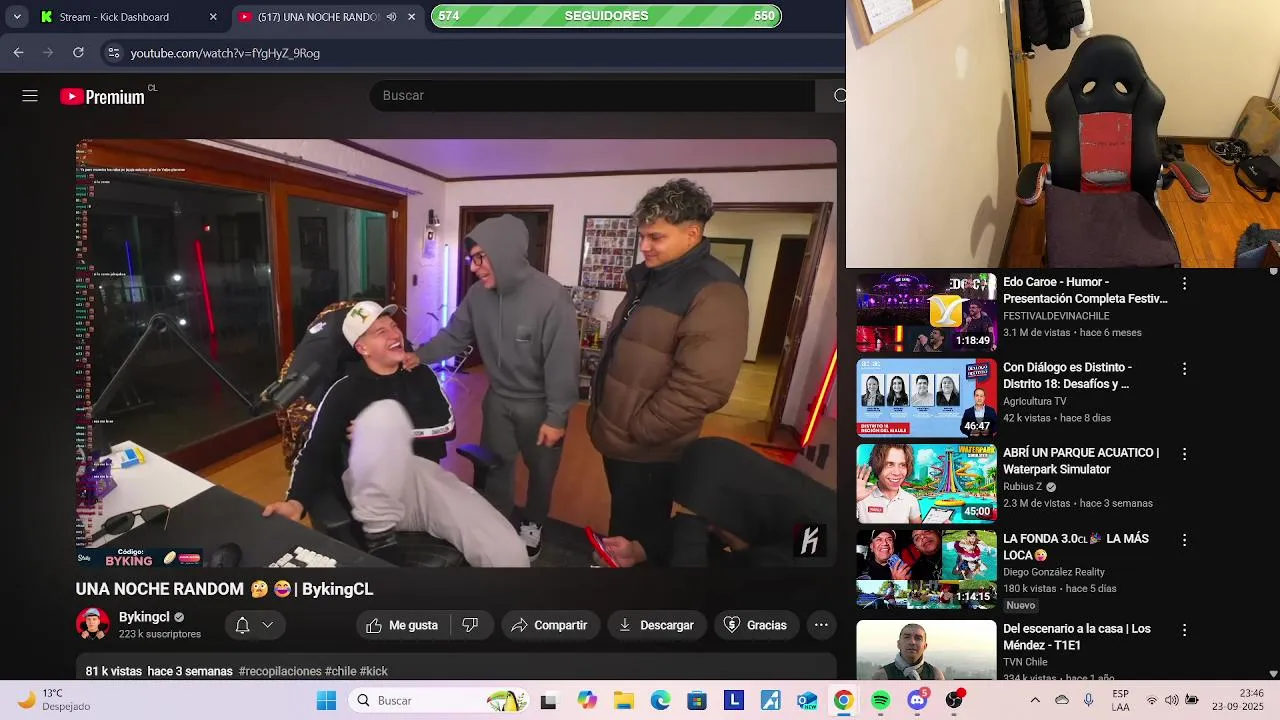Click the sidebar recommendations scrollbar

pos(1273,472)
